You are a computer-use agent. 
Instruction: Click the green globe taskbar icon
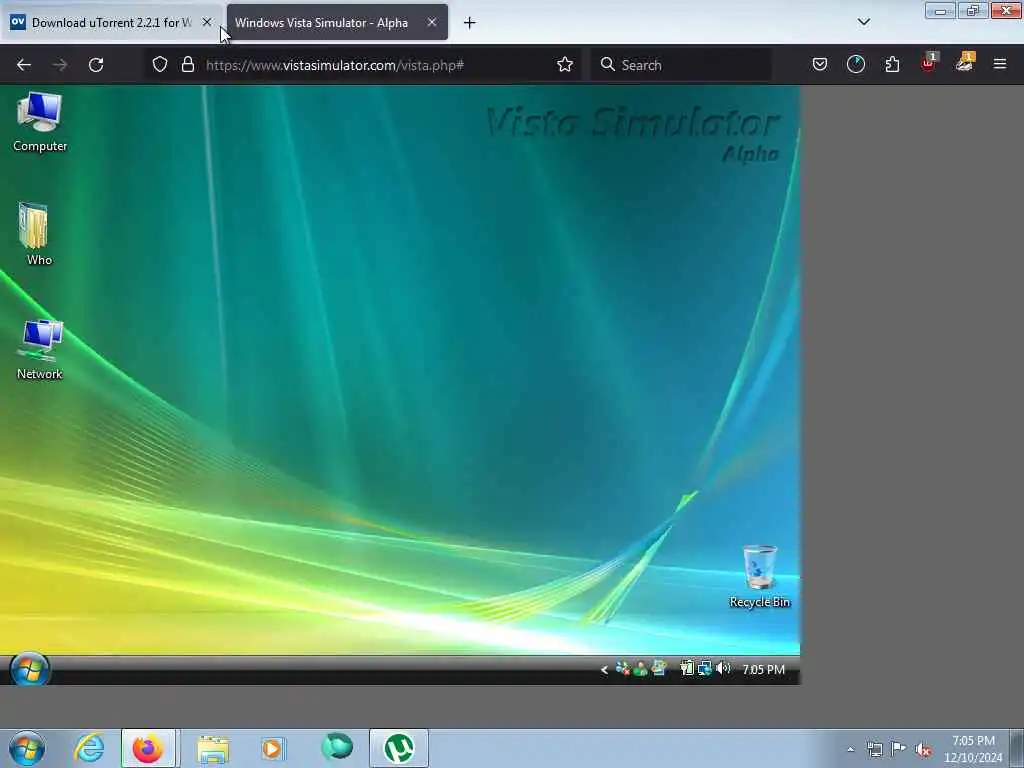[337, 748]
